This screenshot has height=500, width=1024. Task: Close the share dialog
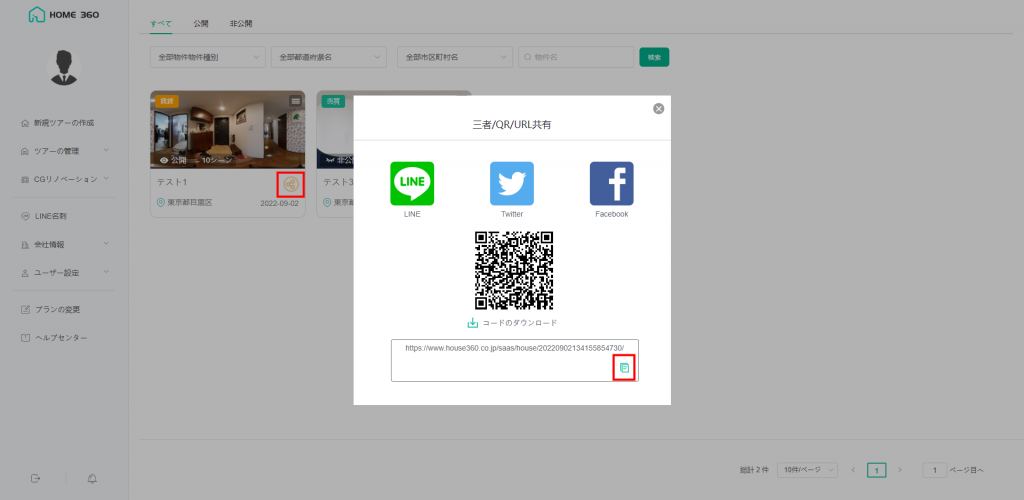[658, 108]
